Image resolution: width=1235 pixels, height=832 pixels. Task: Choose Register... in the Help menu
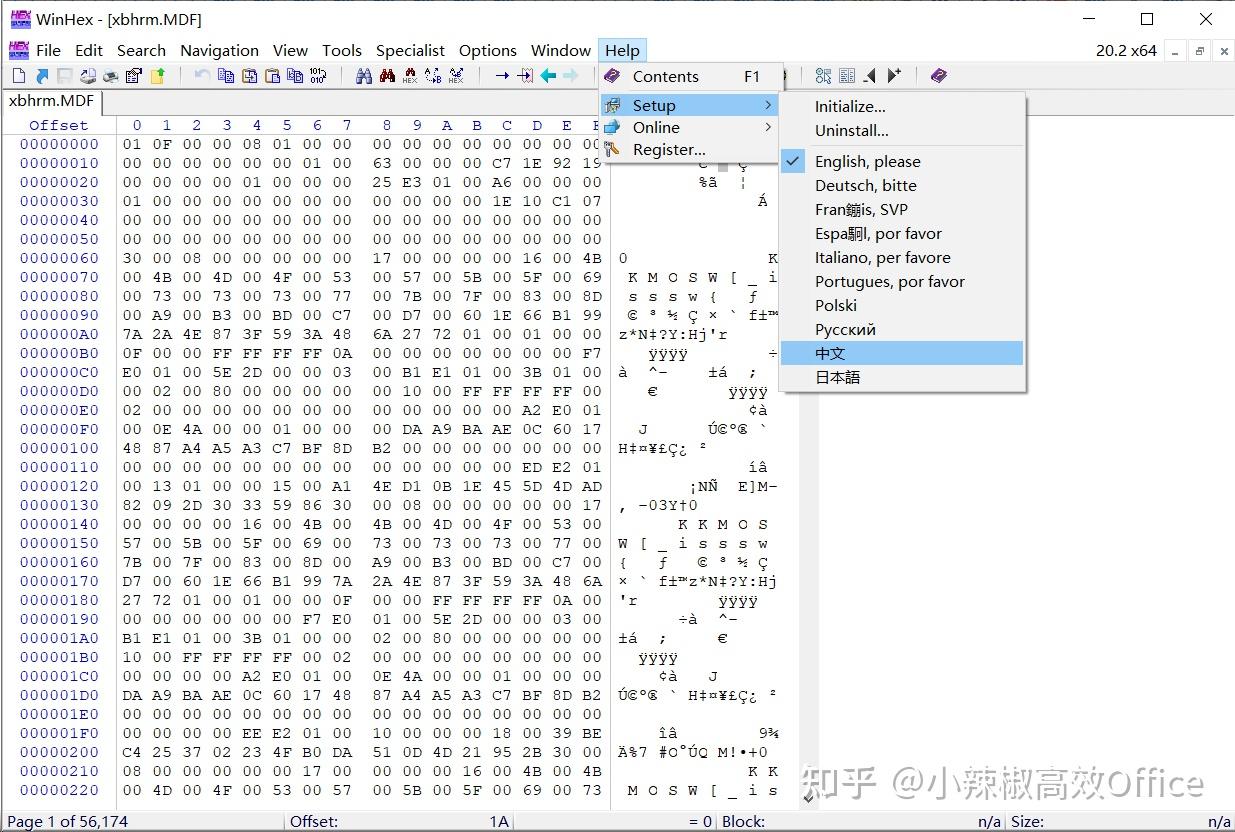(689, 150)
